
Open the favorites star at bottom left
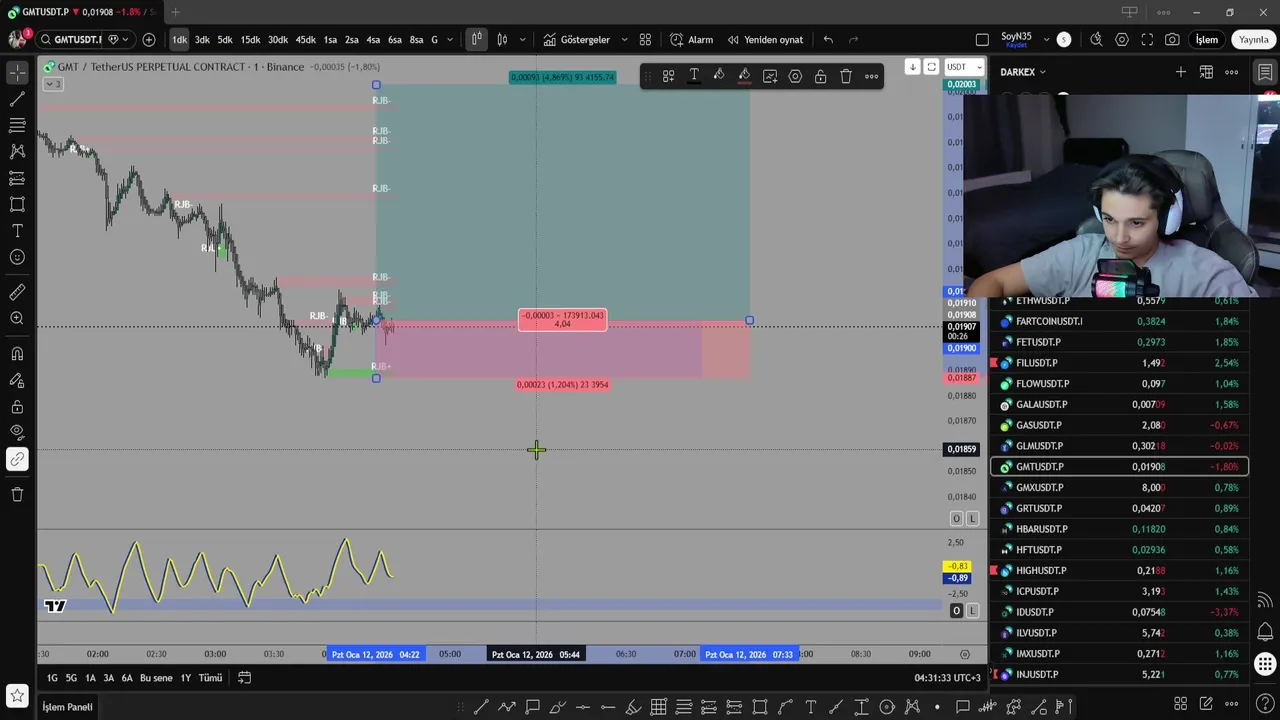(17, 695)
